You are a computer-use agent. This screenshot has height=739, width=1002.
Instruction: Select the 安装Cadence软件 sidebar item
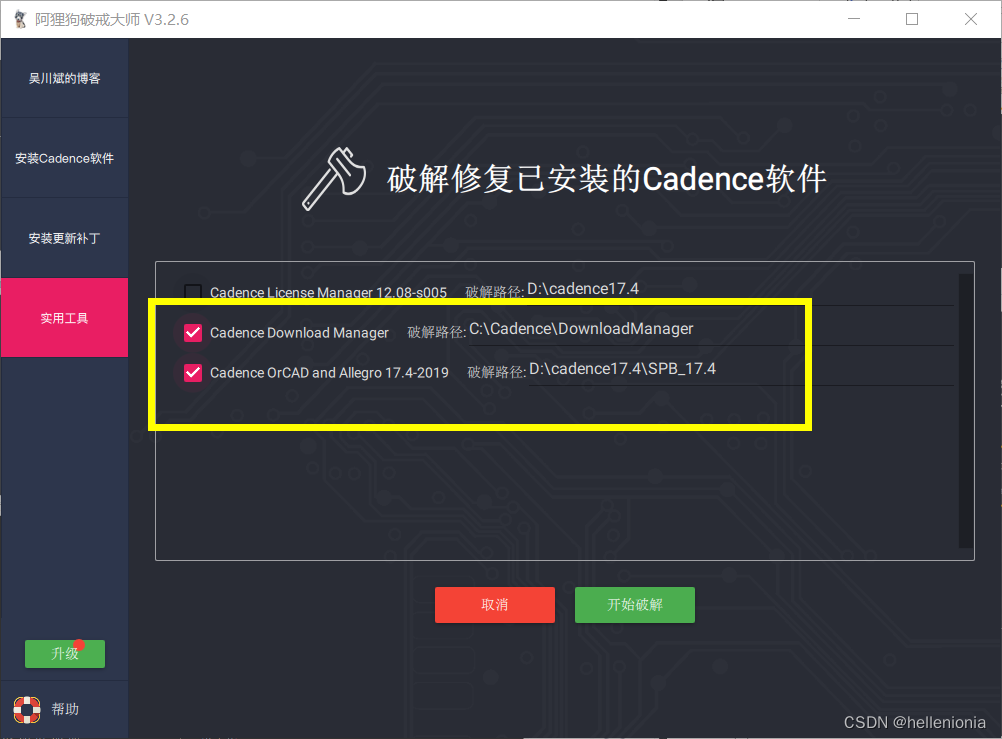pos(64,158)
